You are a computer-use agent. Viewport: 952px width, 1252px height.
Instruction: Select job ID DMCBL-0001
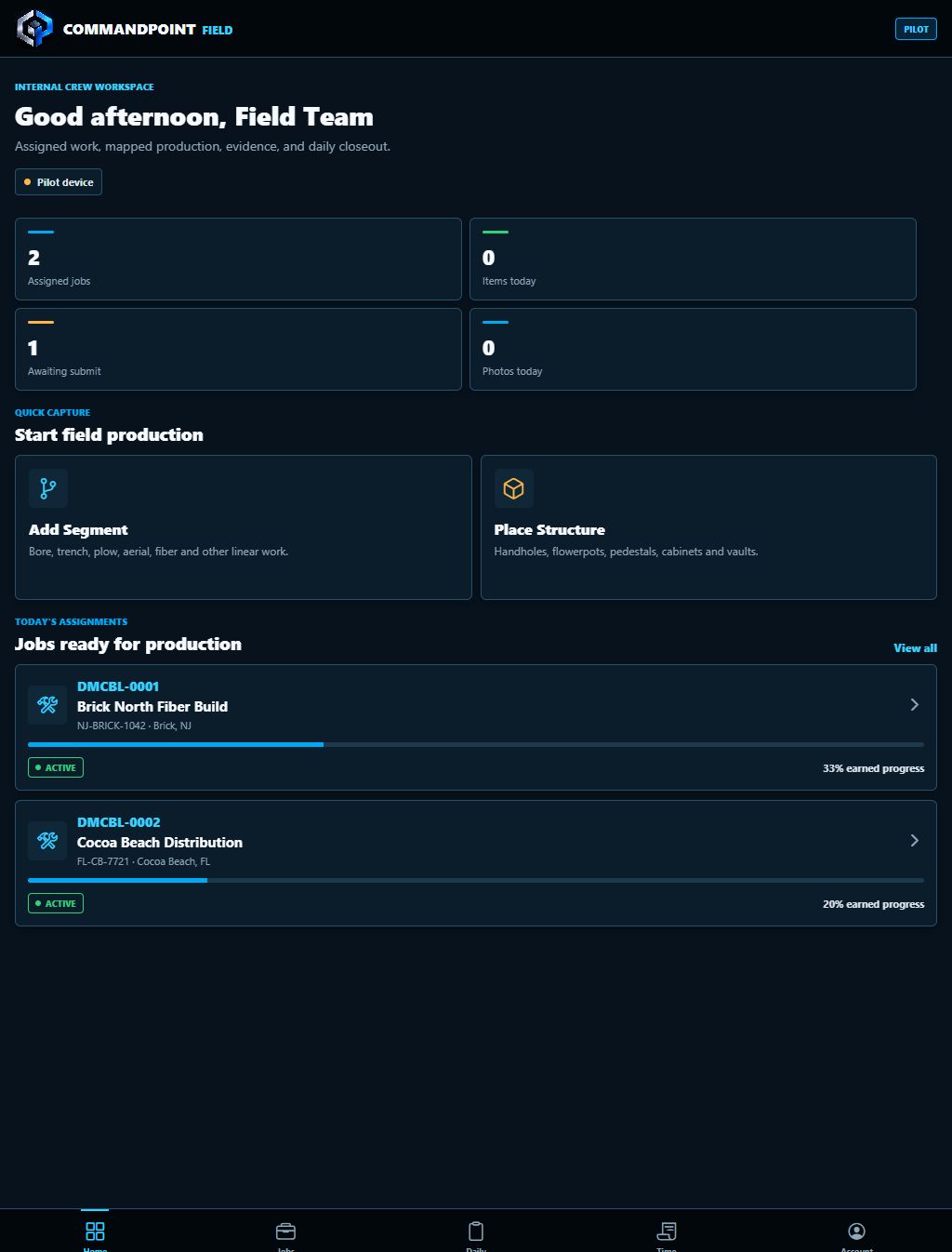coord(118,686)
